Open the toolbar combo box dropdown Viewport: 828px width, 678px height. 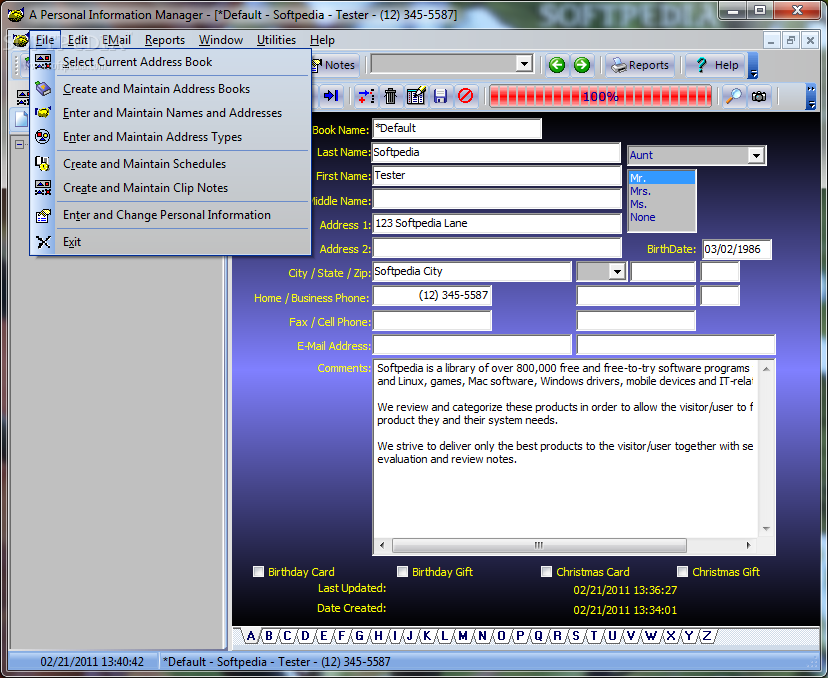click(x=524, y=64)
